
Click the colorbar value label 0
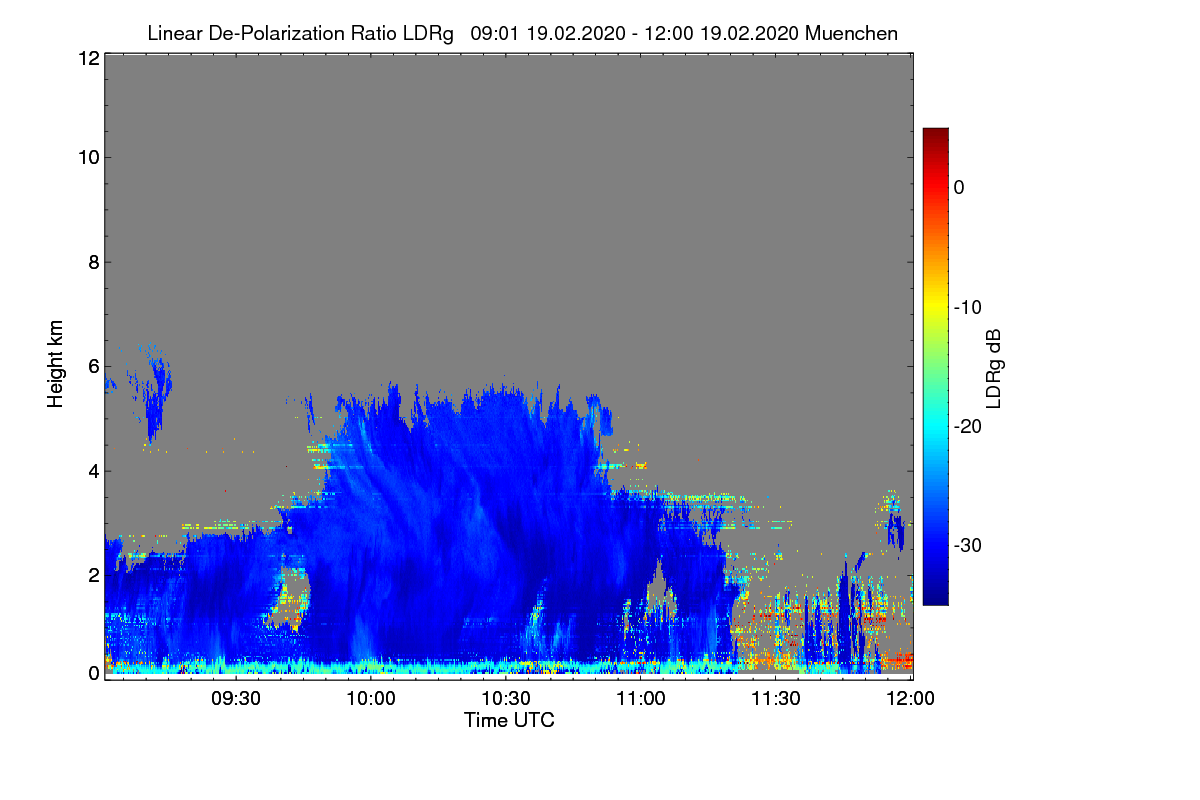click(959, 187)
